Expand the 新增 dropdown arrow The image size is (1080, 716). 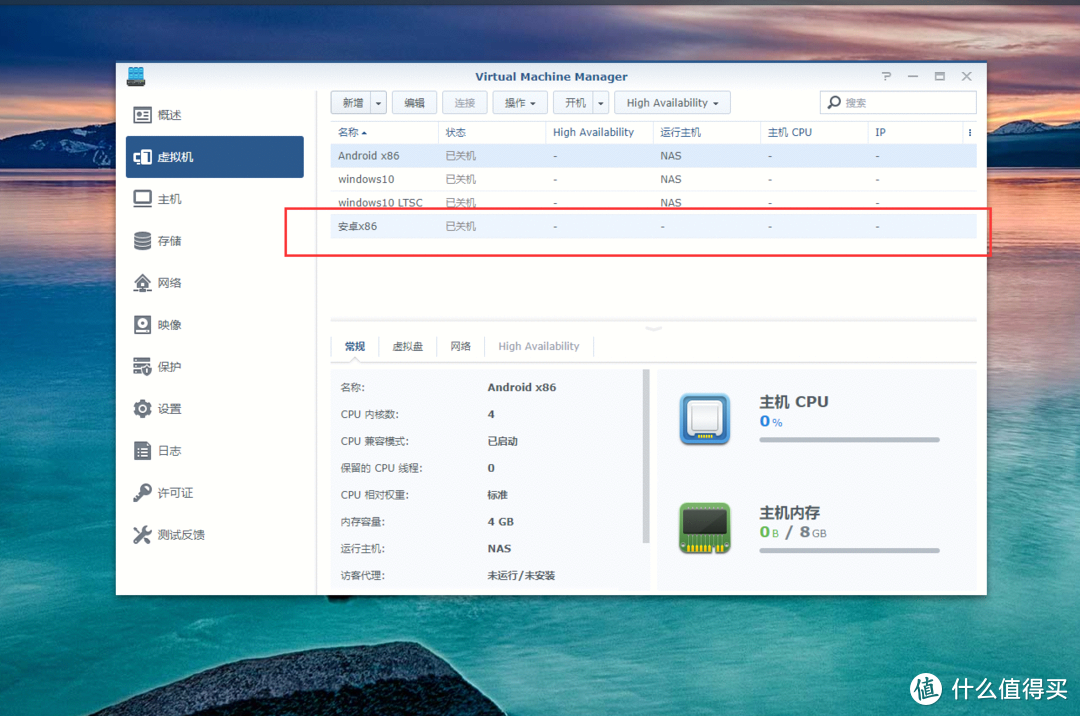(x=378, y=103)
